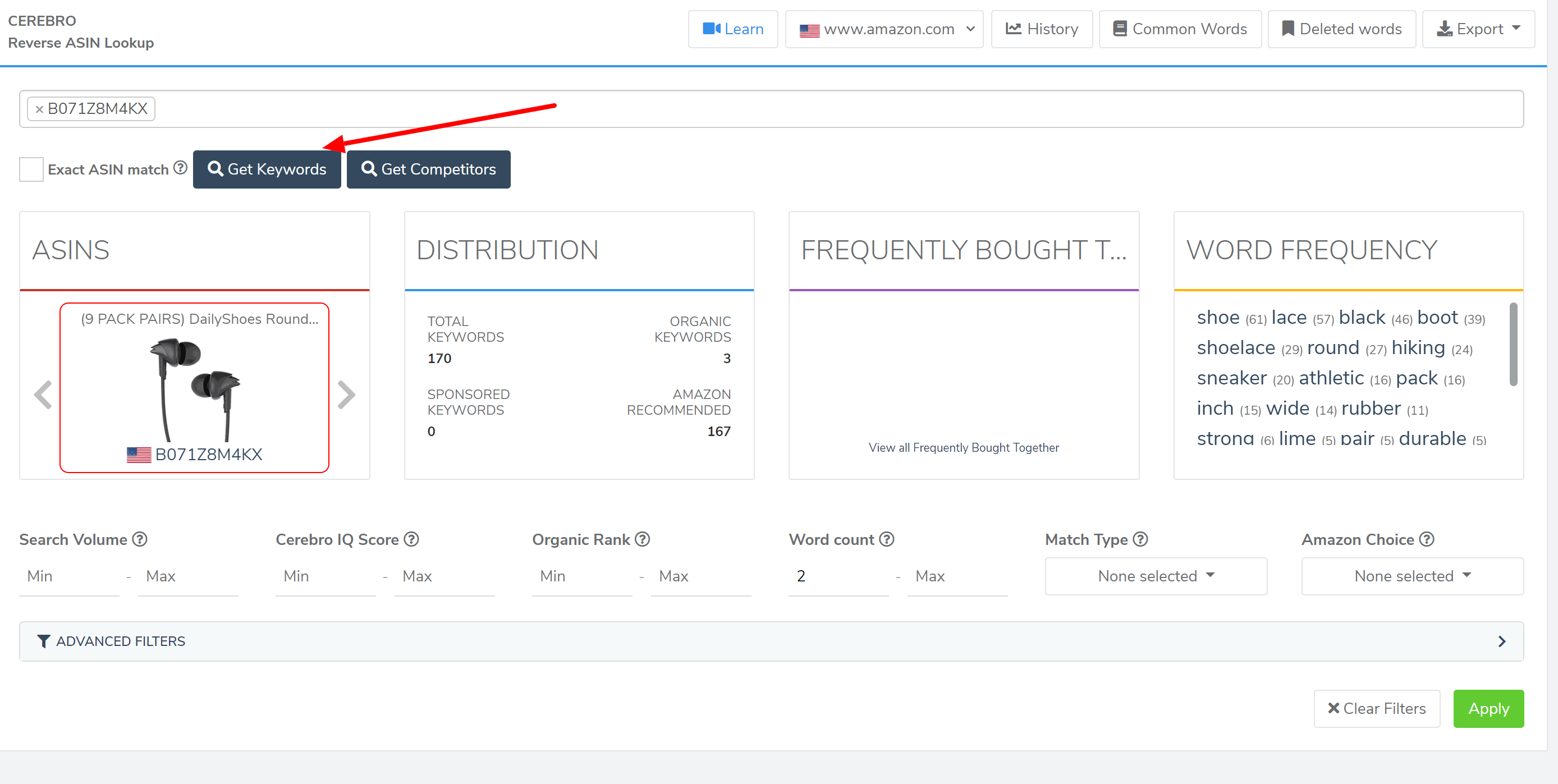1558x784 pixels.
Task: Click the Get Competitors button
Action: 428,169
